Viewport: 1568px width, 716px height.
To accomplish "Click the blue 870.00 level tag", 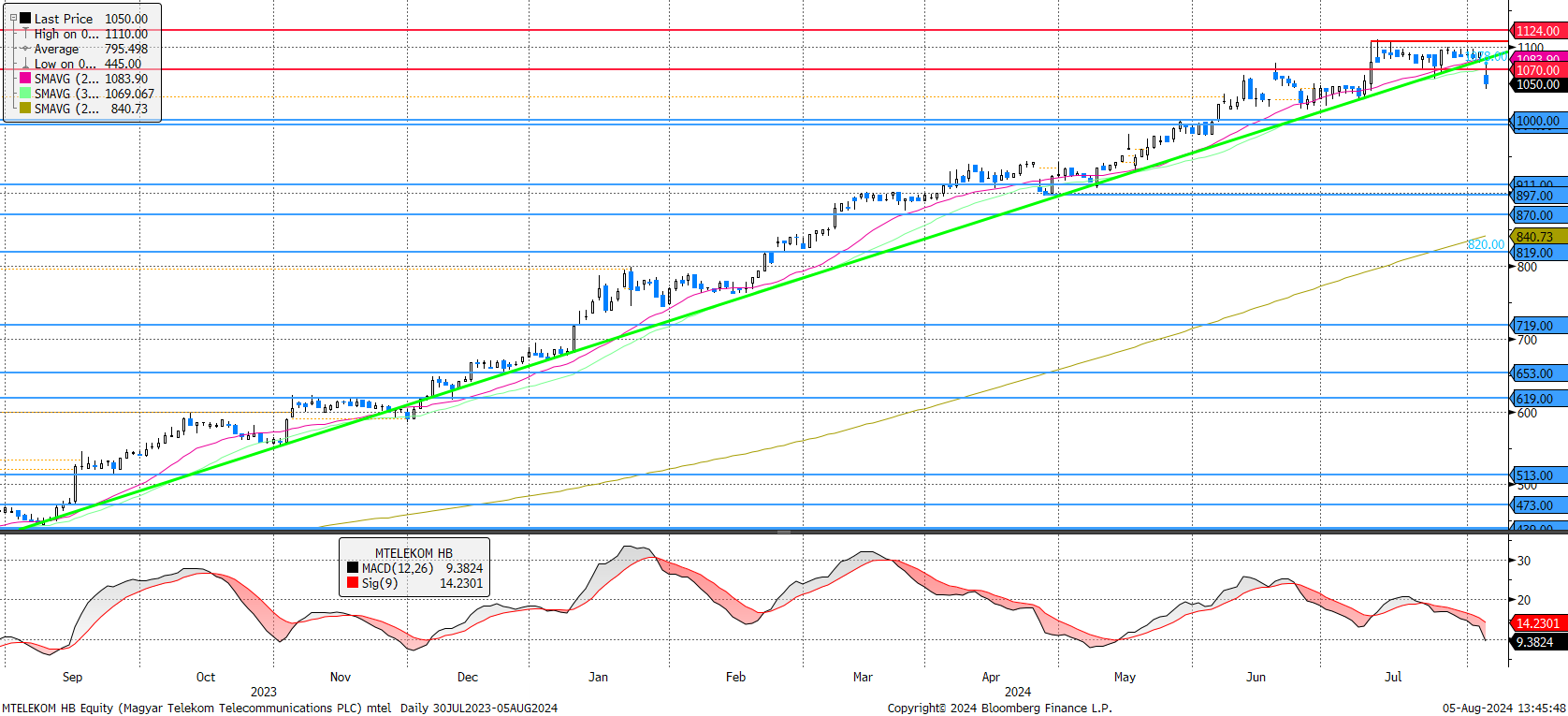I will point(1539,215).
